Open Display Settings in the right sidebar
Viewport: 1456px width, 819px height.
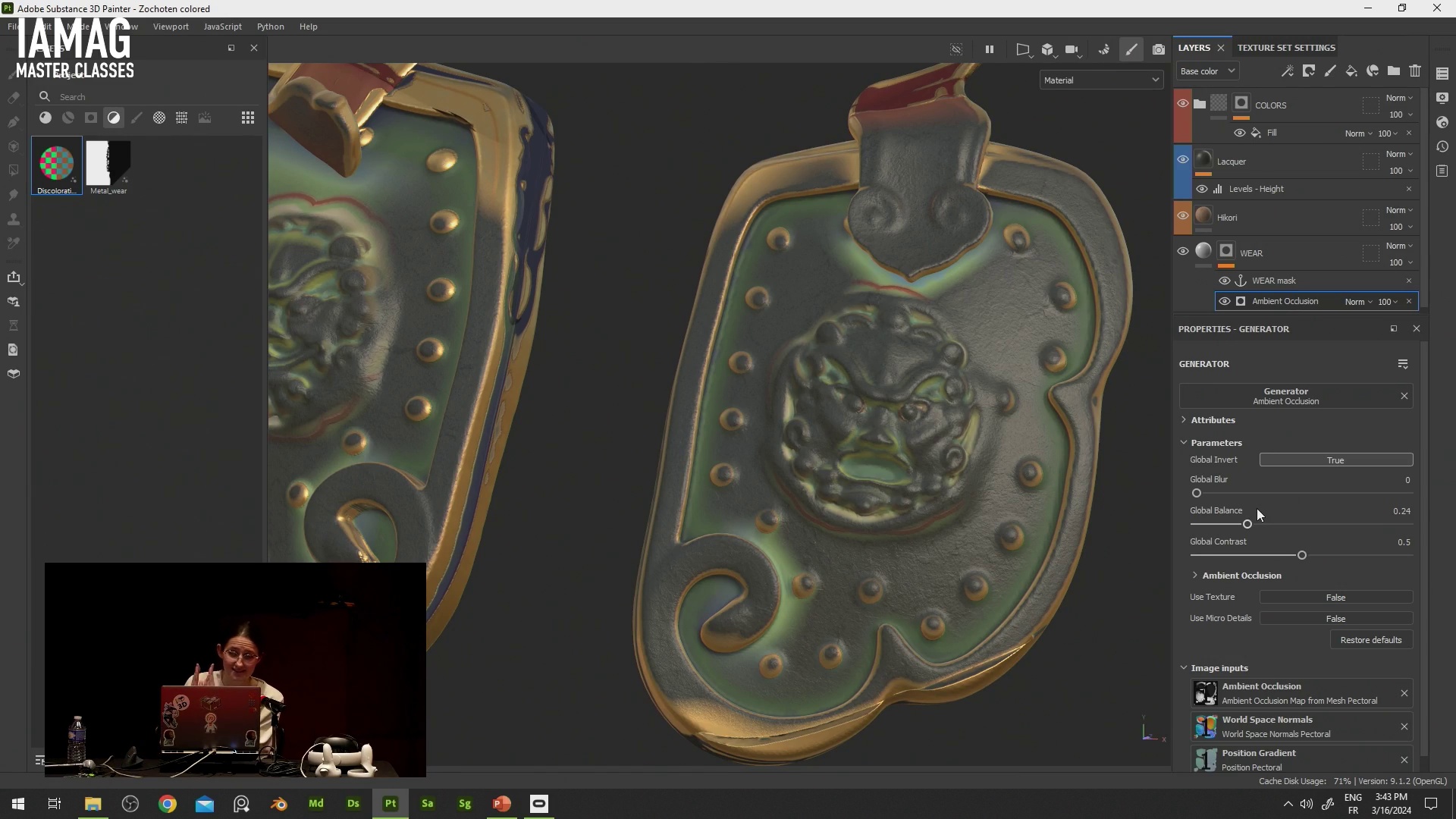pyautogui.click(x=1442, y=98)
